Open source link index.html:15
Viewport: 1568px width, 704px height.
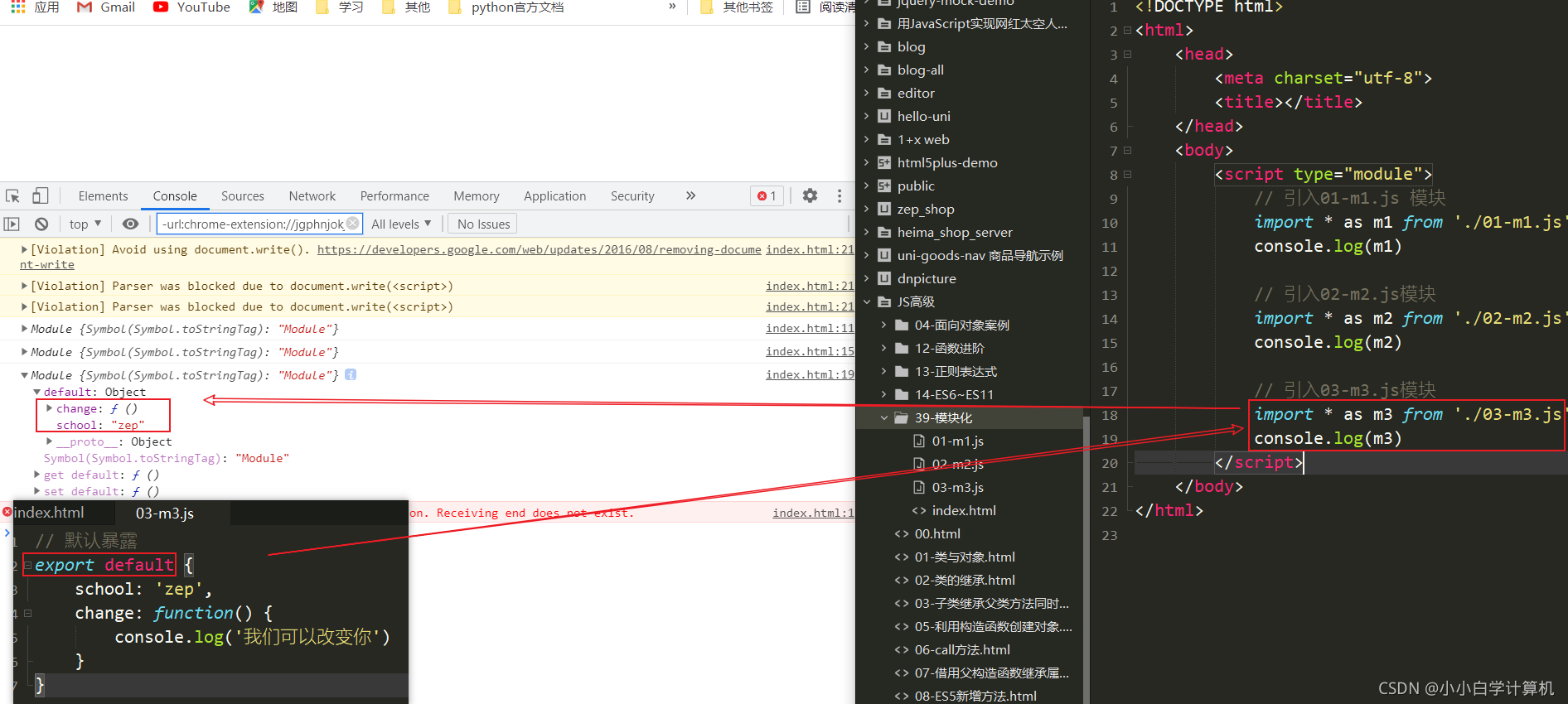pos(810,352)
